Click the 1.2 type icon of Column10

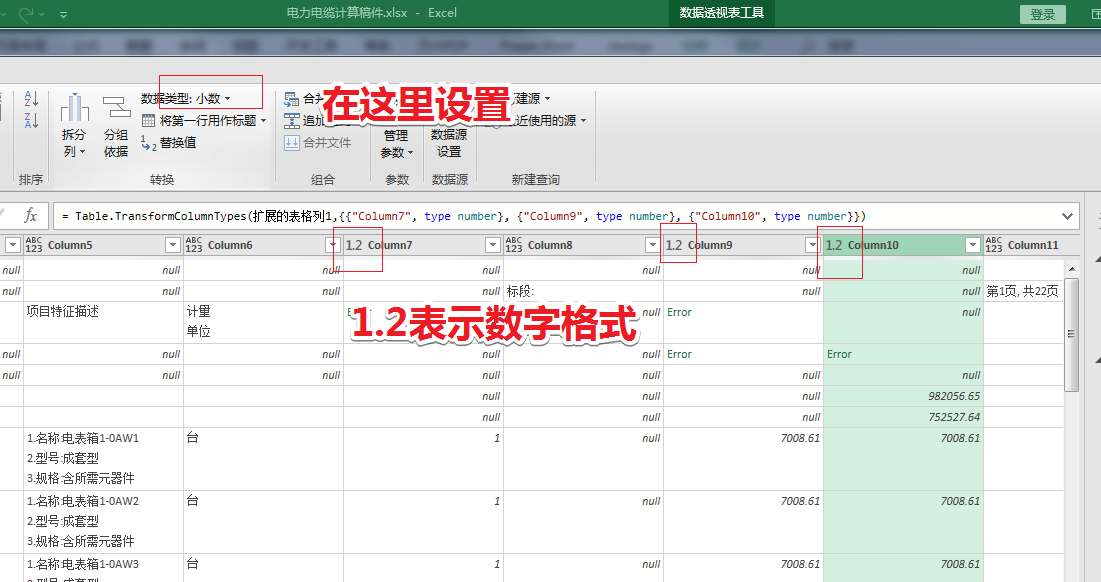pyautogui.click(x=834, y=245)
